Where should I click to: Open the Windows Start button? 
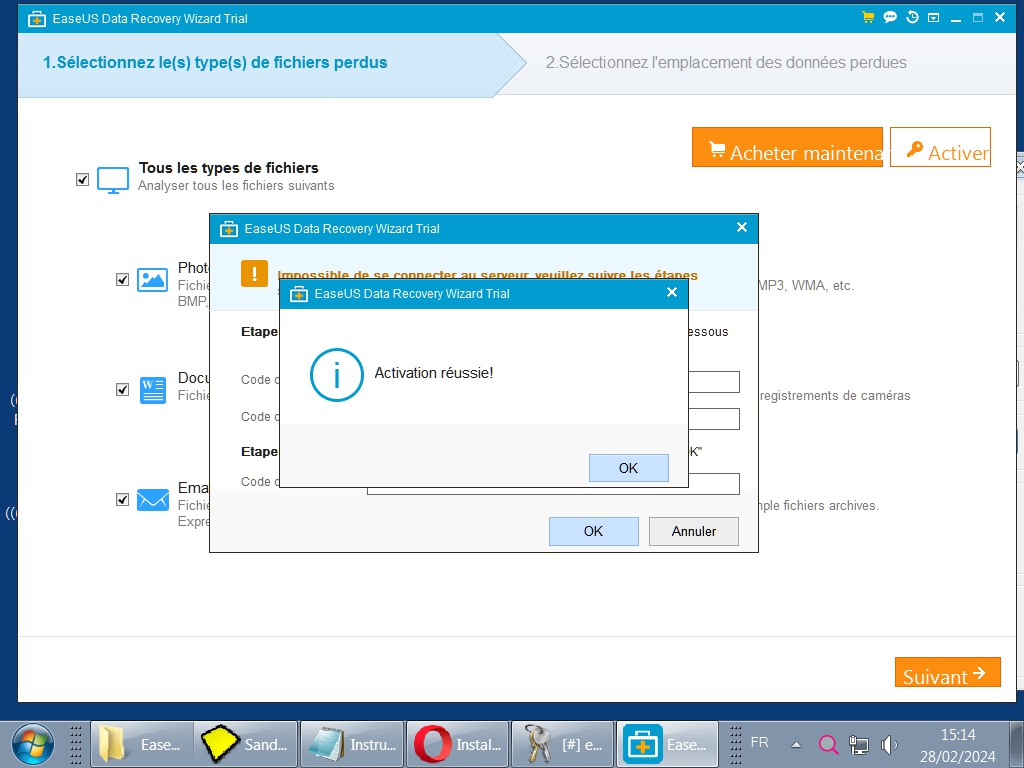33,744
